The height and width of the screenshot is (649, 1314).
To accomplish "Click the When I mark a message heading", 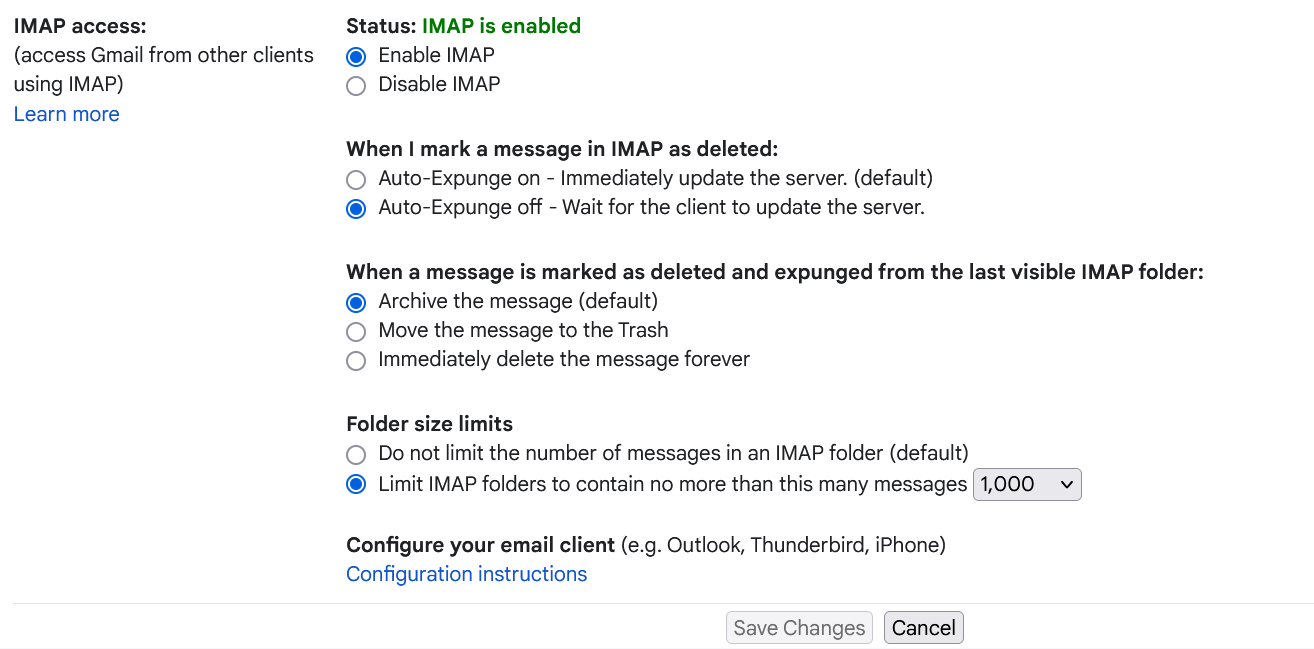I will [x=561, y=149].
